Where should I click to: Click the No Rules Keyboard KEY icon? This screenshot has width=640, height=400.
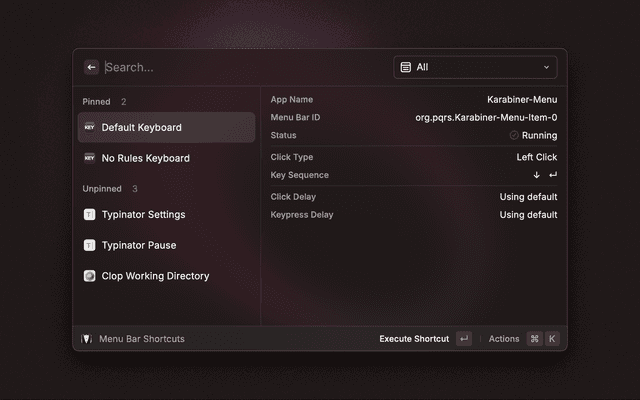[x=90, y=158]
